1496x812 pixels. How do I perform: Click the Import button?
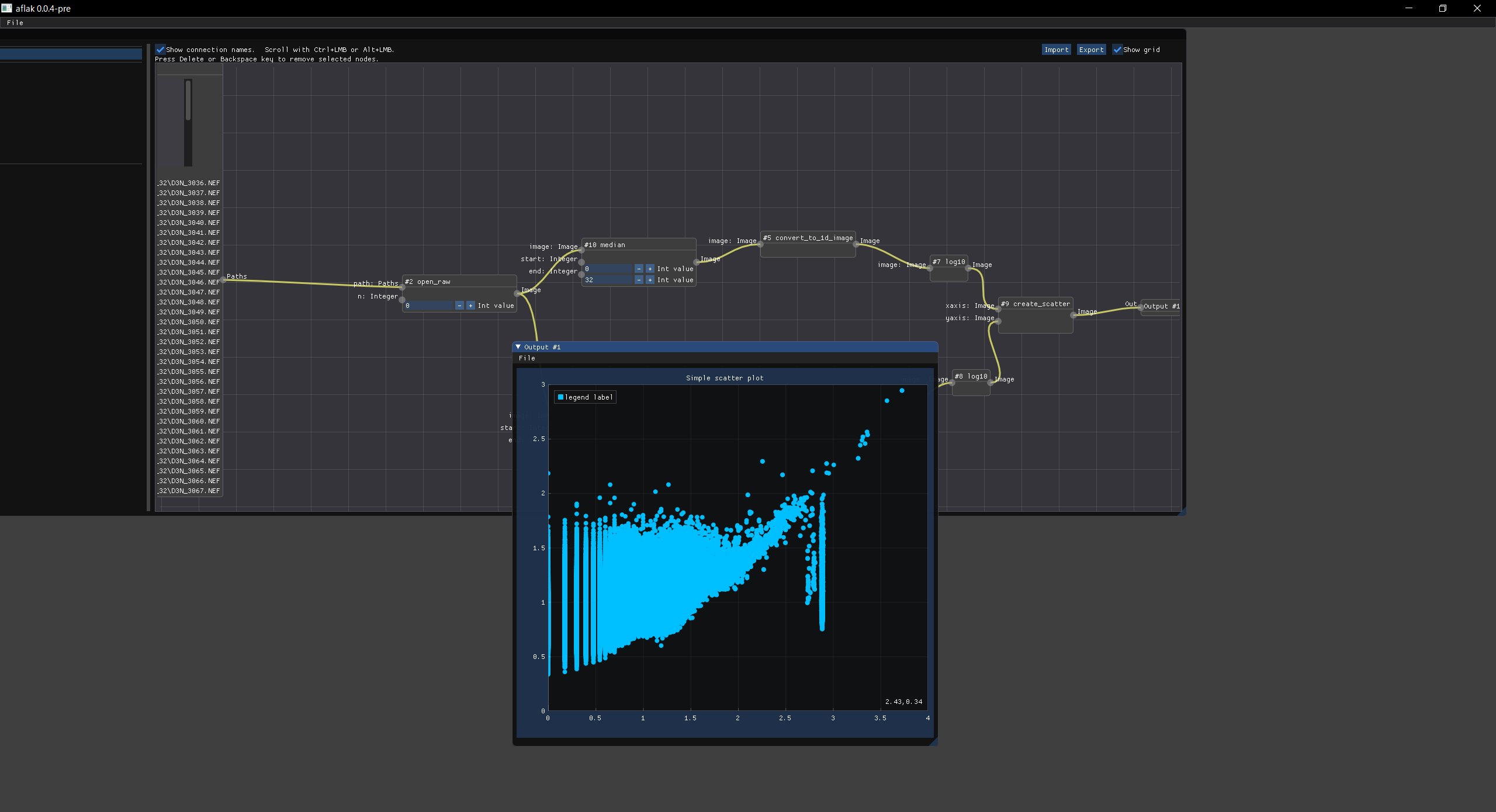click(1056, 50)
